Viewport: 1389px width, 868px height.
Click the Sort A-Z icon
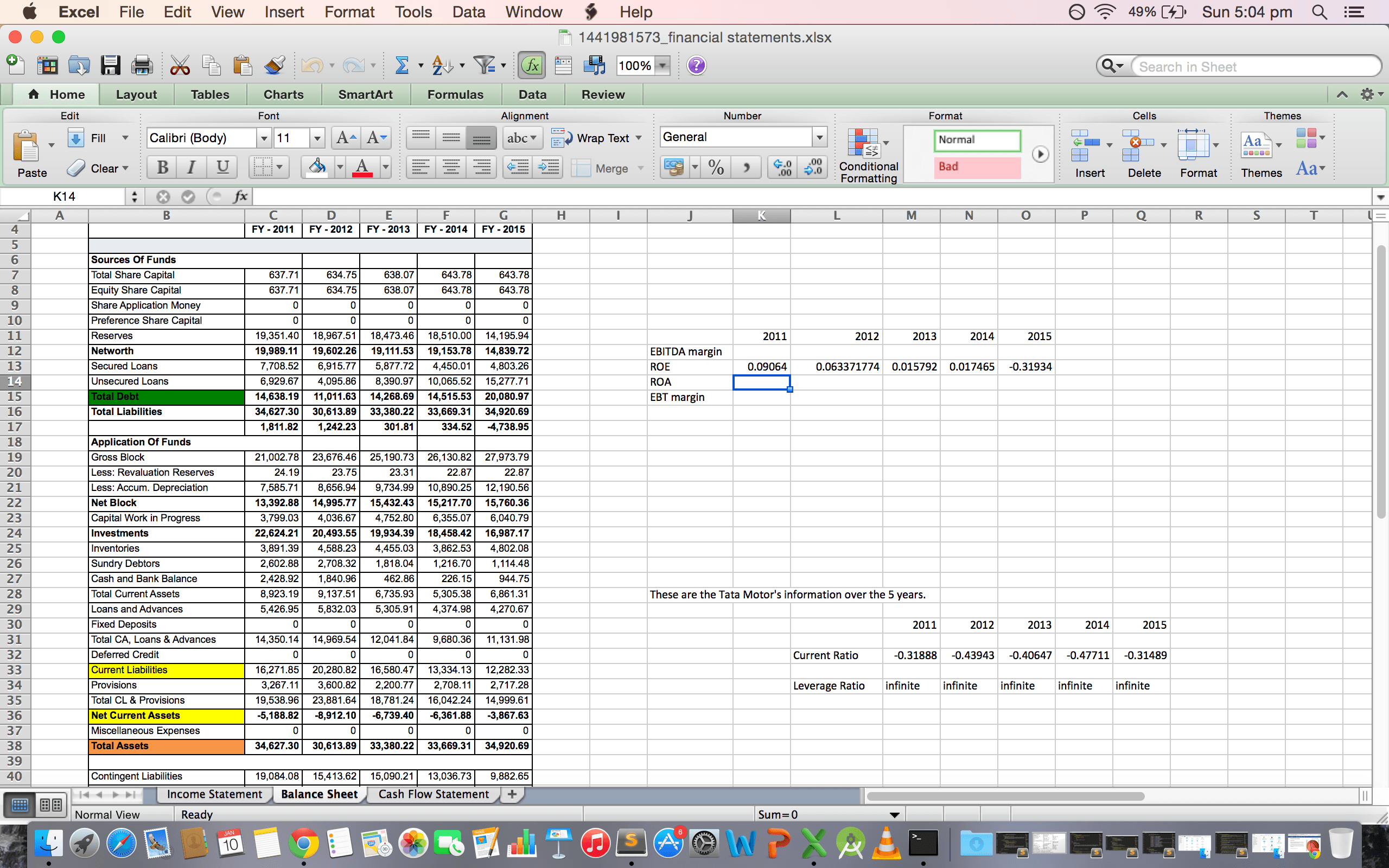[x=442, y=66]
